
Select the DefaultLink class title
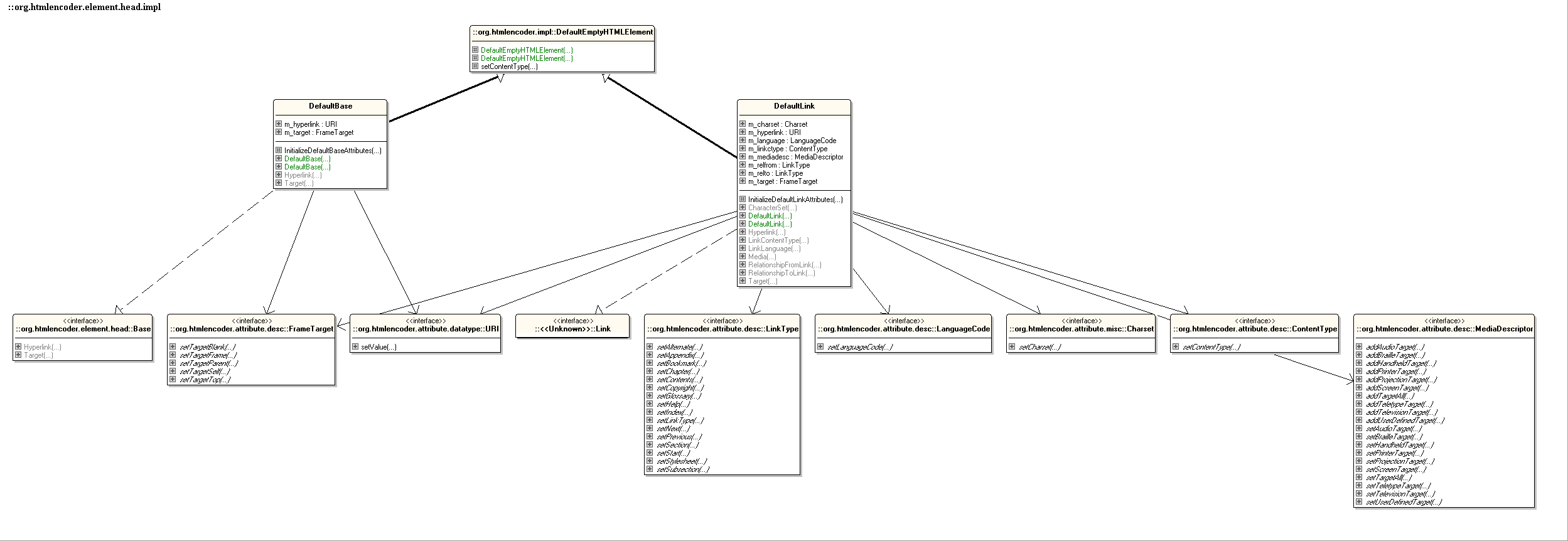click(x=794, y=107)
